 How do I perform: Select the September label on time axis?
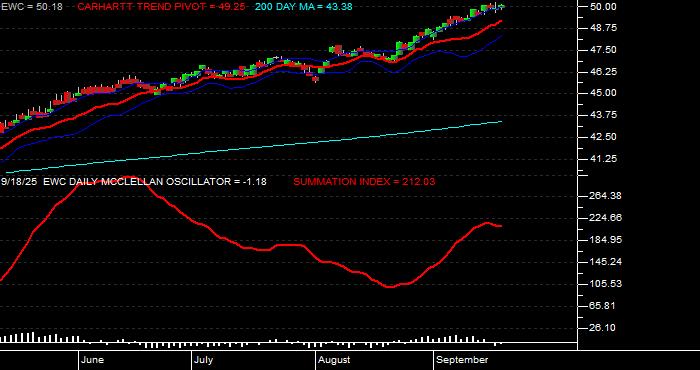point(462,360)
